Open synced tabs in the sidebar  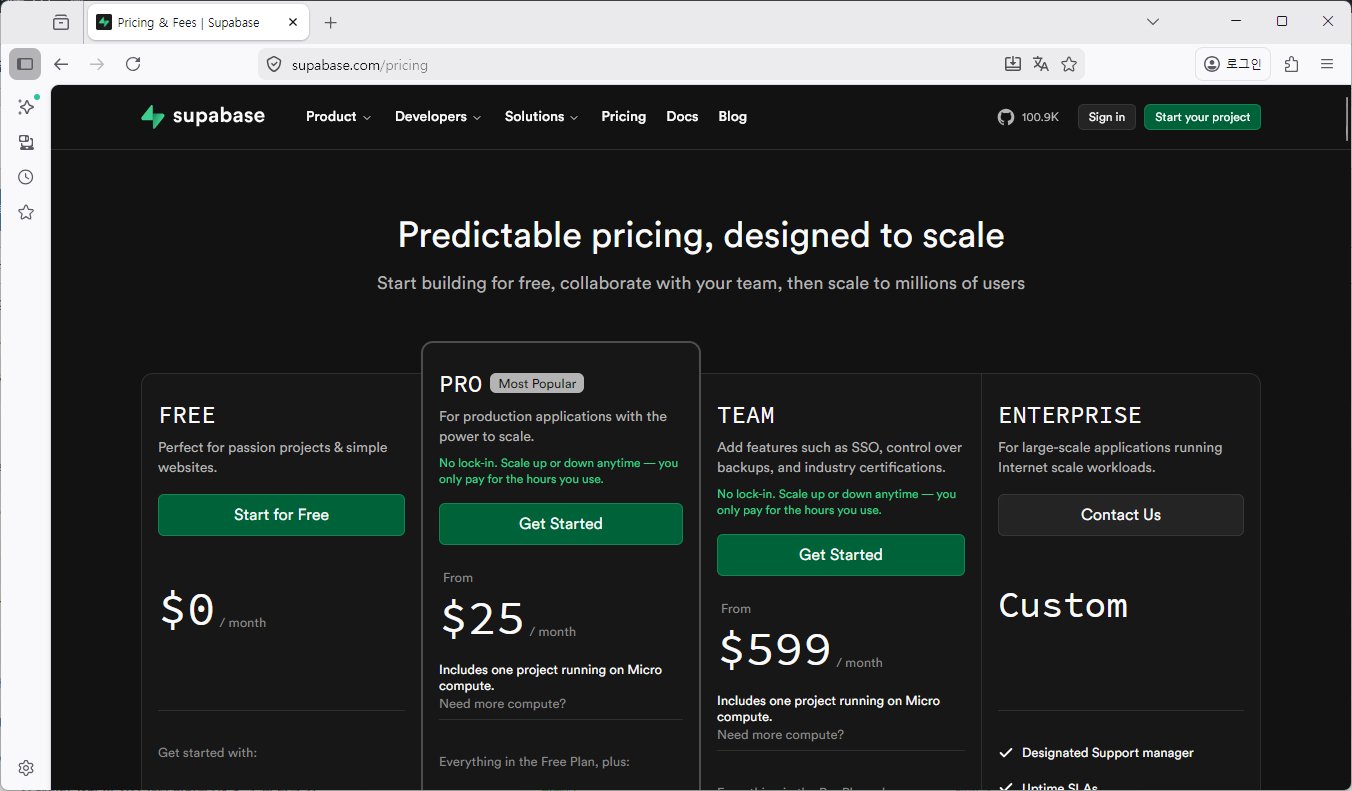(26, 142)
